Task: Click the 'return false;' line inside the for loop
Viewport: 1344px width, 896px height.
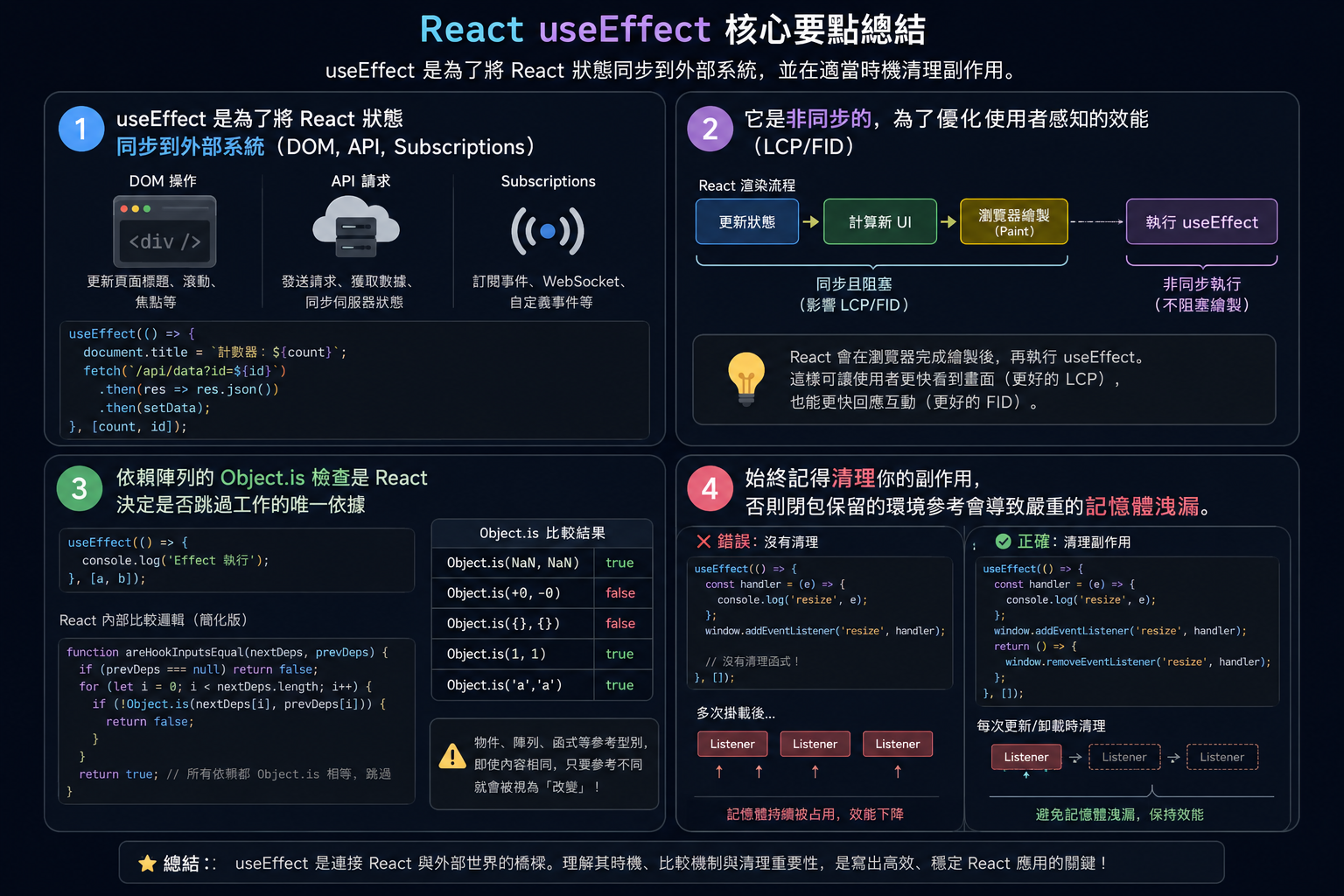Action: pos(150,722)
